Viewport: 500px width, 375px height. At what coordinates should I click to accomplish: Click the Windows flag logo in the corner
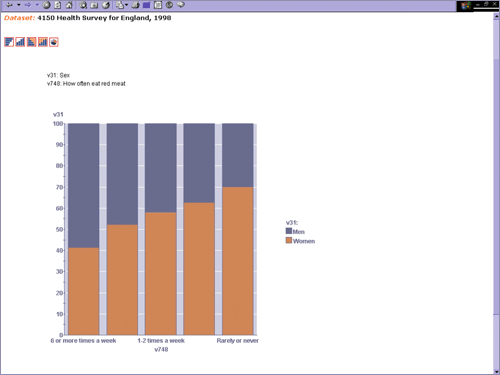pos(466,6)
